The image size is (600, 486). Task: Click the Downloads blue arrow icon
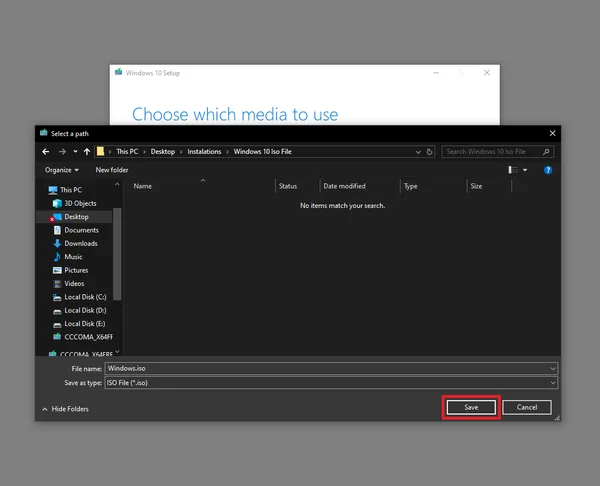[57, 243]
